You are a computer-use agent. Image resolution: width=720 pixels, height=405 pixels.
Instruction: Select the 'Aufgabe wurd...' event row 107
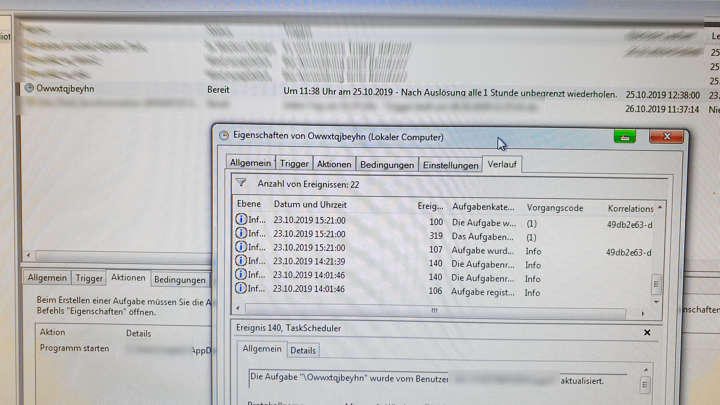[444, 249]
